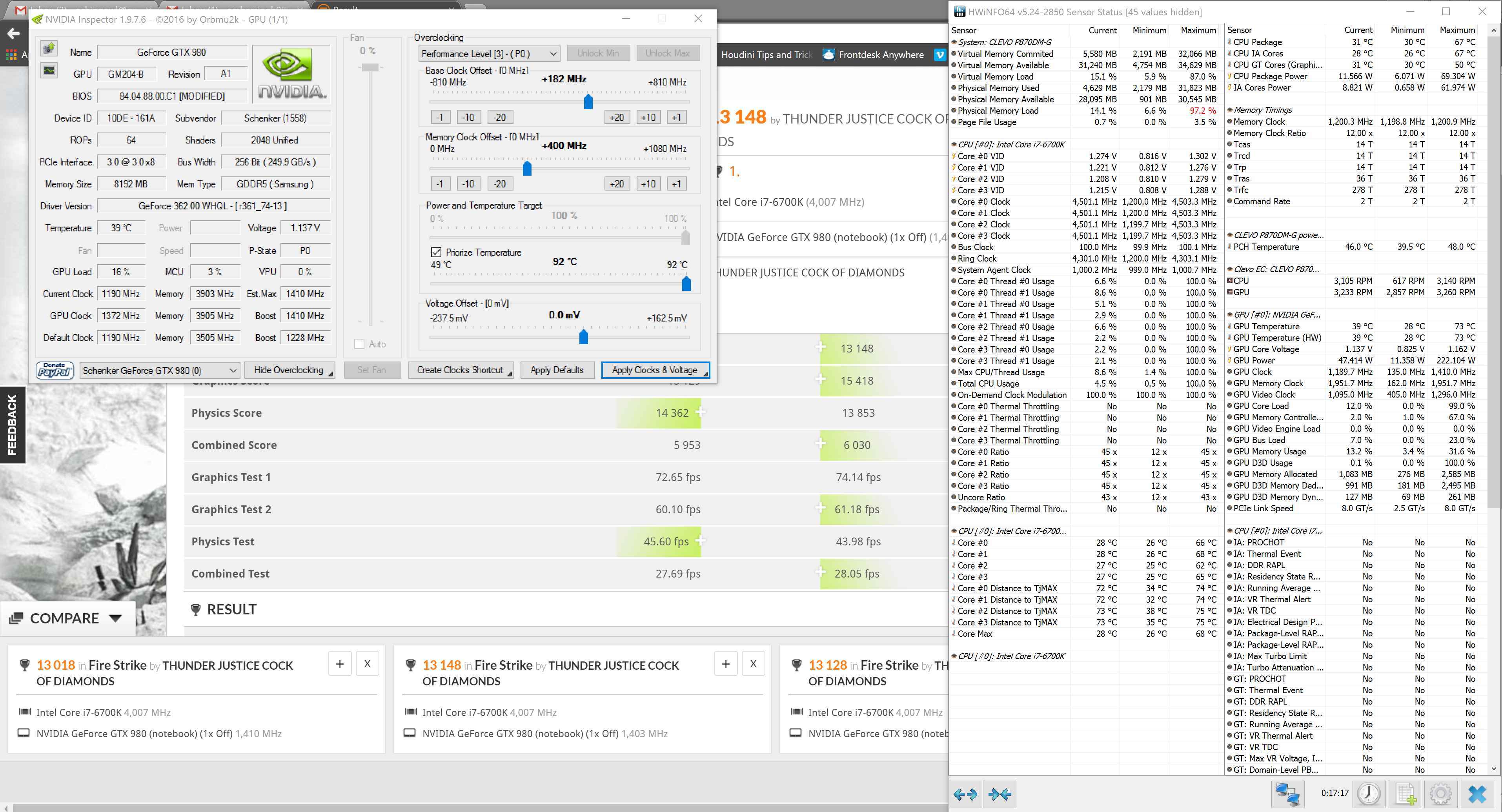Open the FEEDBACK side tab

(12, 424)
